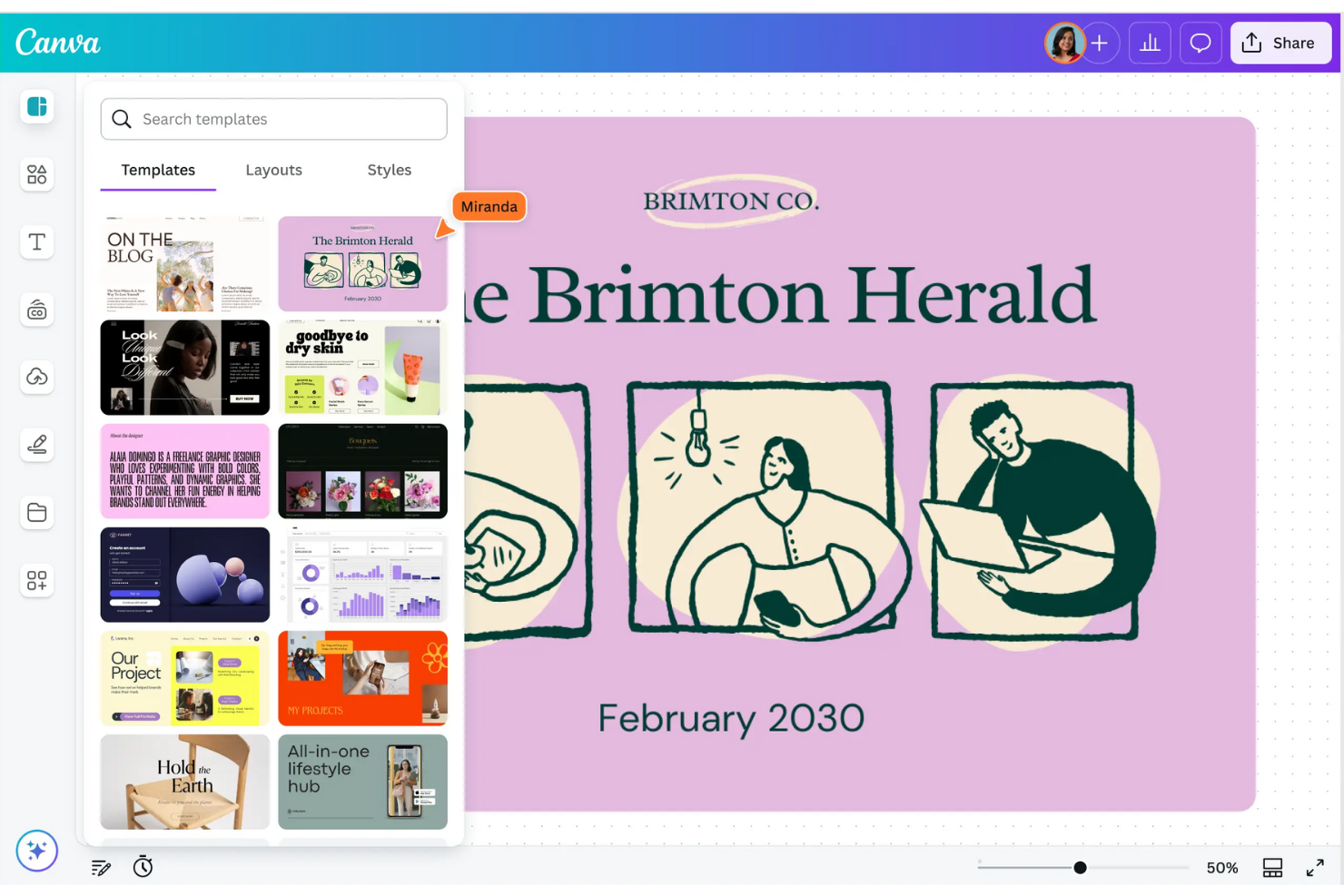Open the Apps grid icon
The image size is (1344, 896).
(37, 580)
